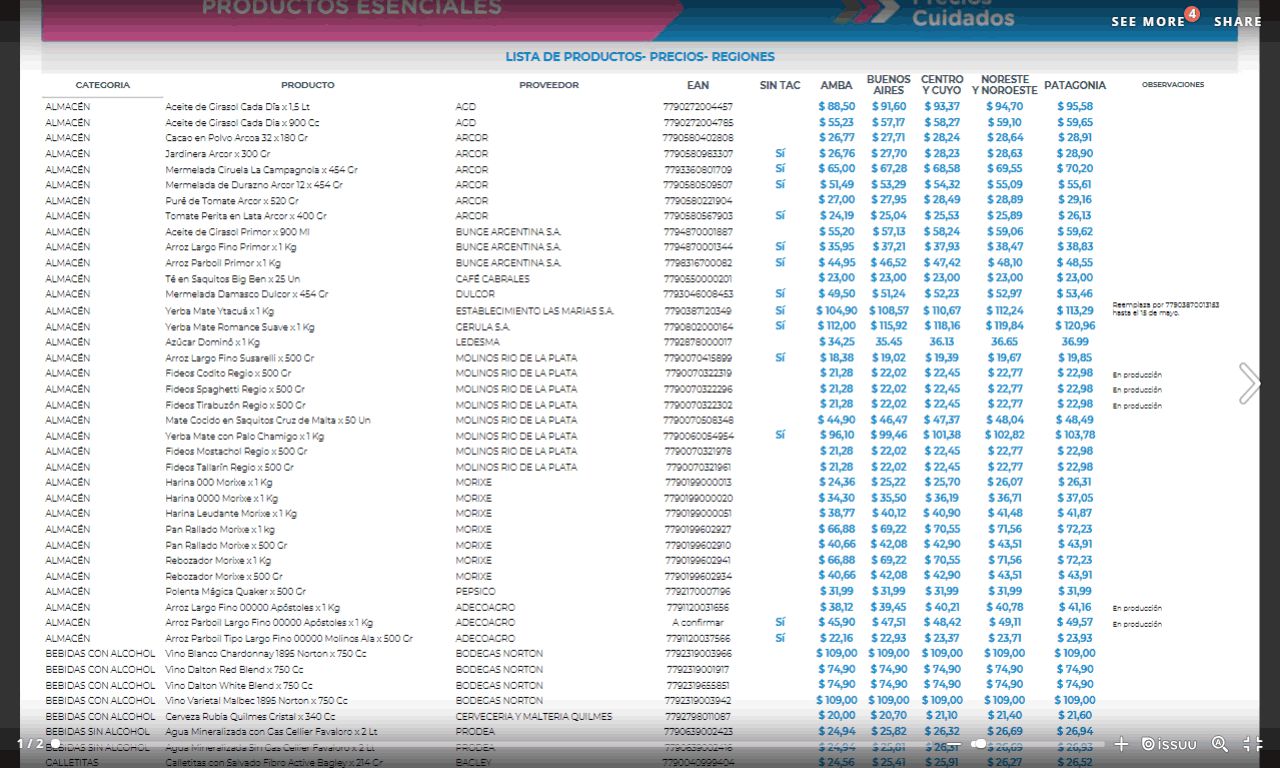Screen dimensions: 1280x768
Task: Click the SIN TAC column header
Action: [780, 85]
